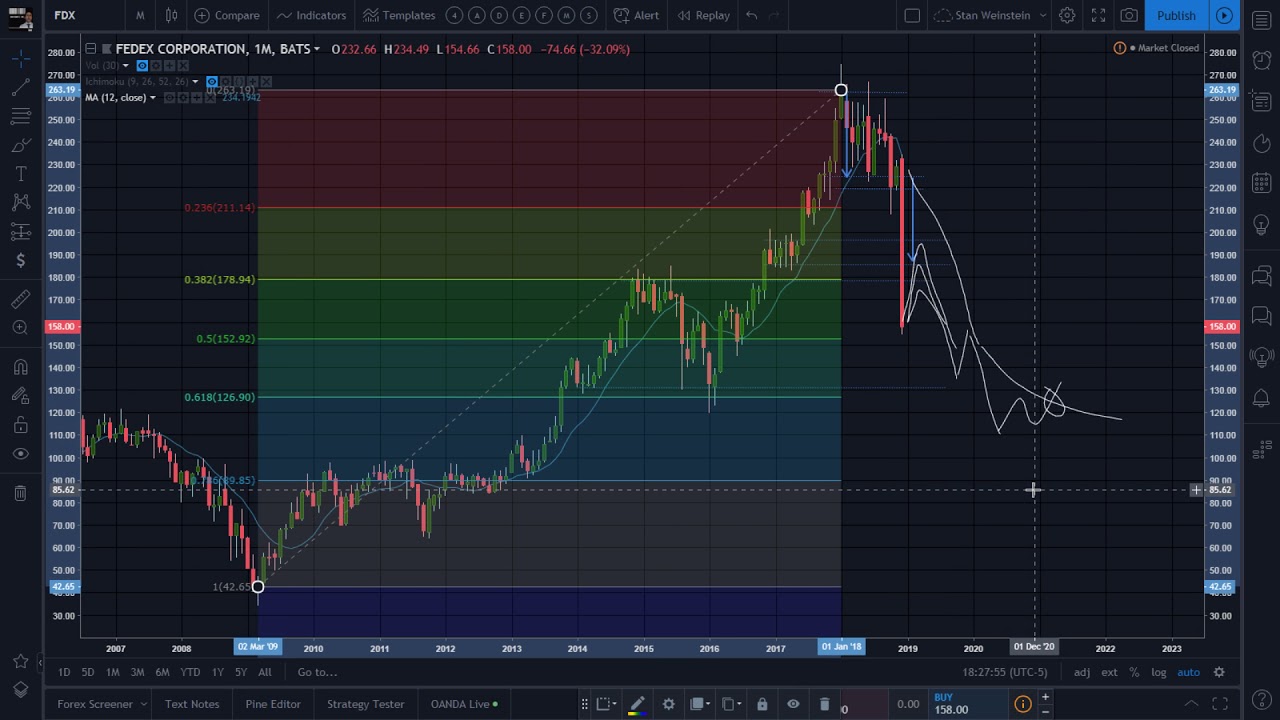Image resolution: width=1280 pixels, height=720 pixels.
Task: Select the 1D time range
Action: tap(64, 672)
